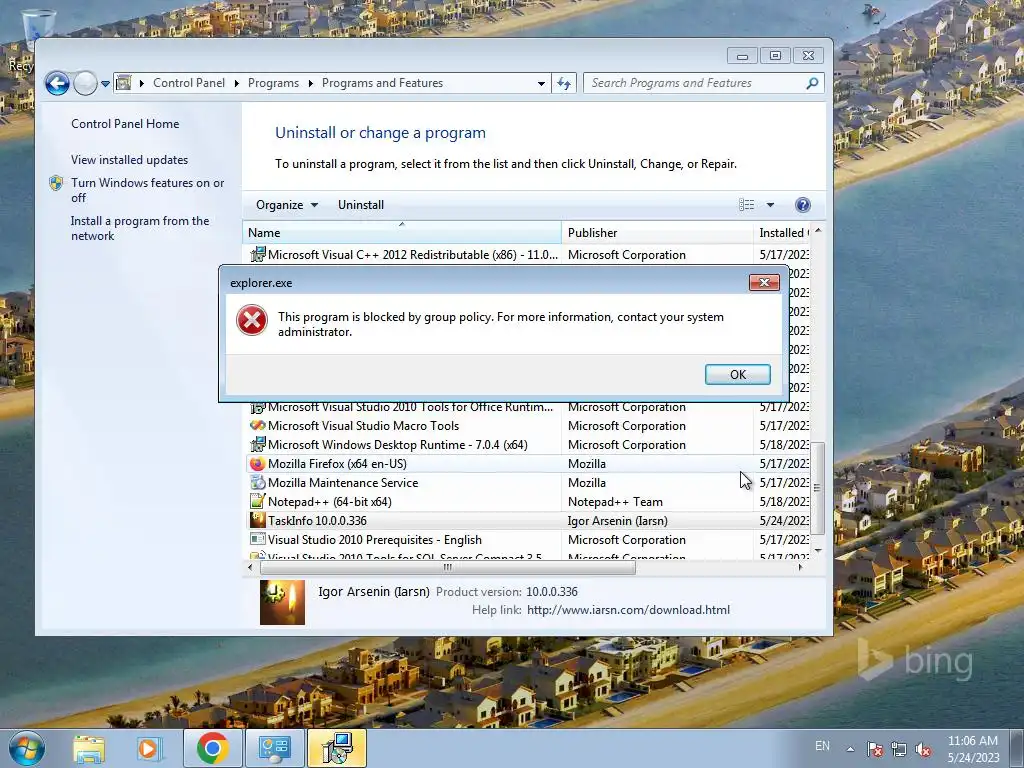Open the Organize dropdown menu

click(x=286, y=204)
